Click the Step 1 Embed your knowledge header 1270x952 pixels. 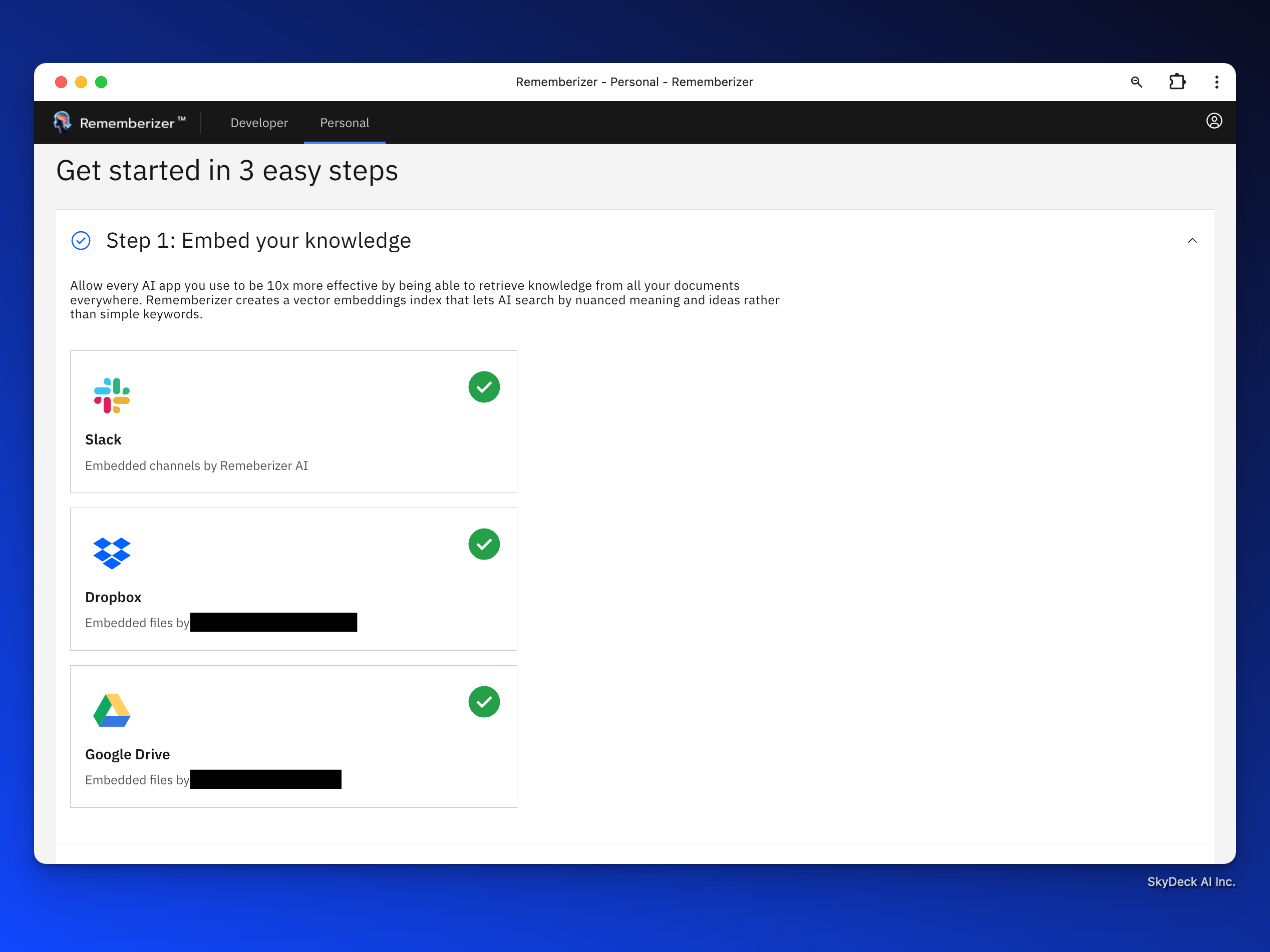click(x=258, y=241)
